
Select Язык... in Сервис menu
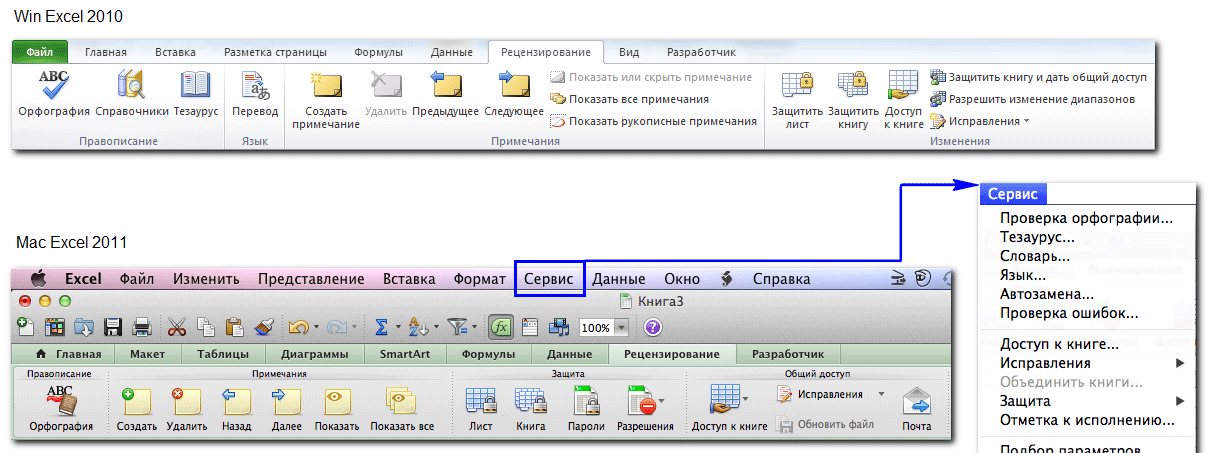pos(1022,275)
